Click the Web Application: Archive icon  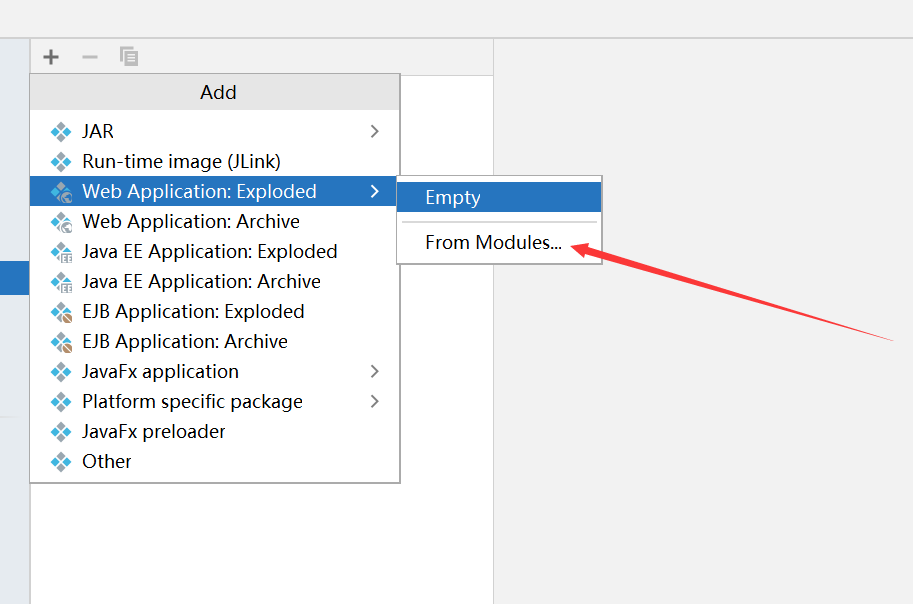[61, 222]
